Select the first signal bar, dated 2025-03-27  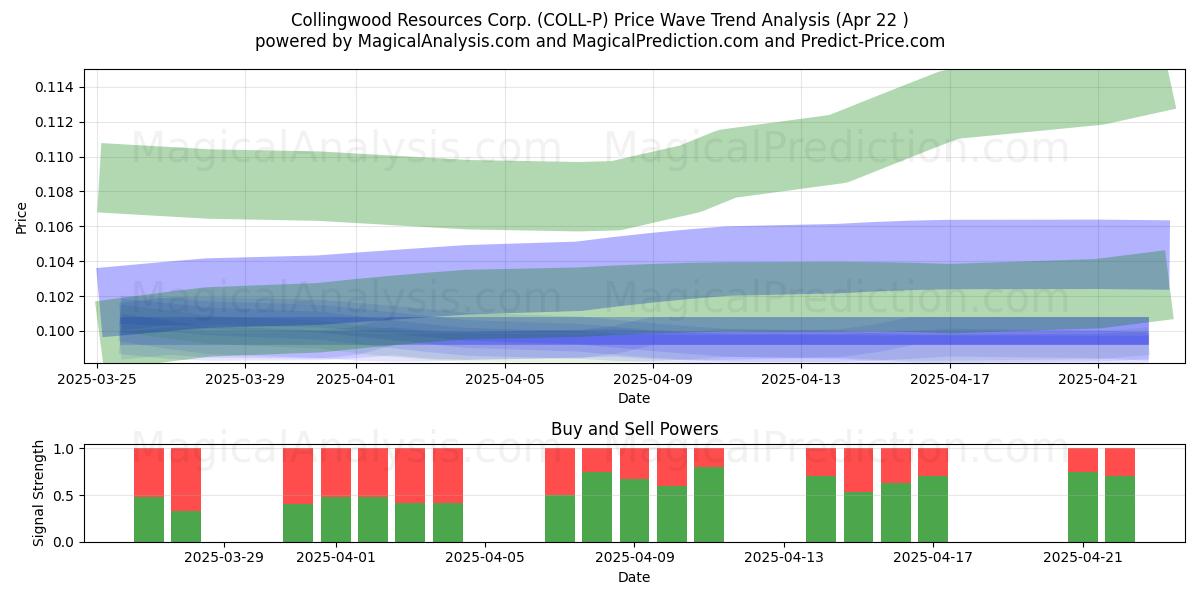(149, 495)
